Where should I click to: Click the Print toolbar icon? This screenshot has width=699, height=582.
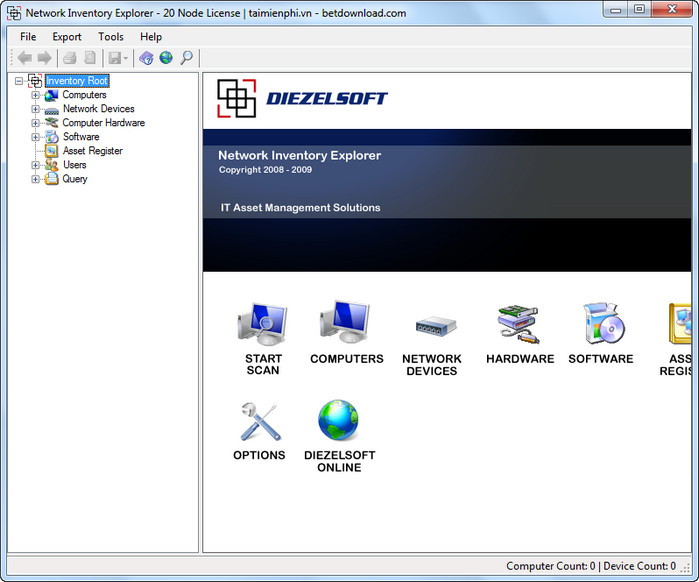(x=70, y=58)
